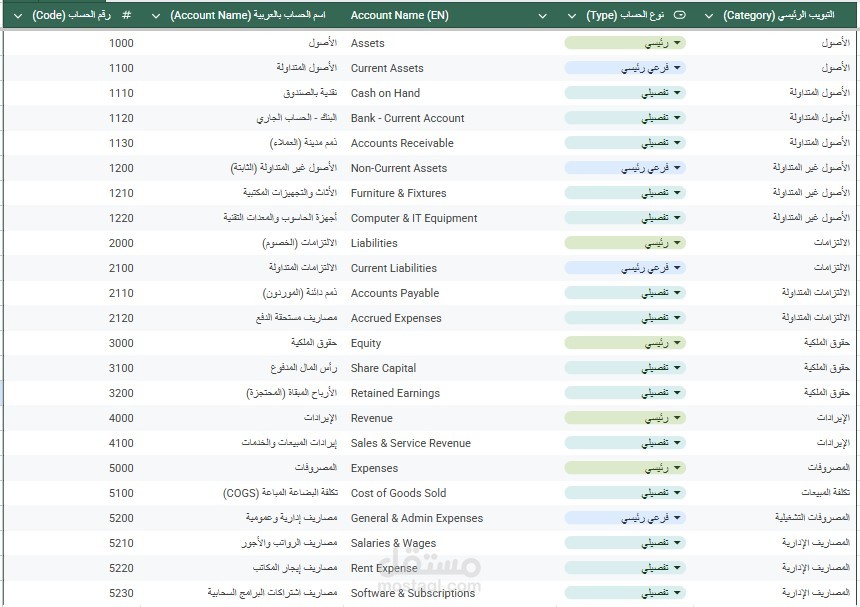860x607 pixels.
Task: Select the cell containing account code 1130
Action: 72,143
